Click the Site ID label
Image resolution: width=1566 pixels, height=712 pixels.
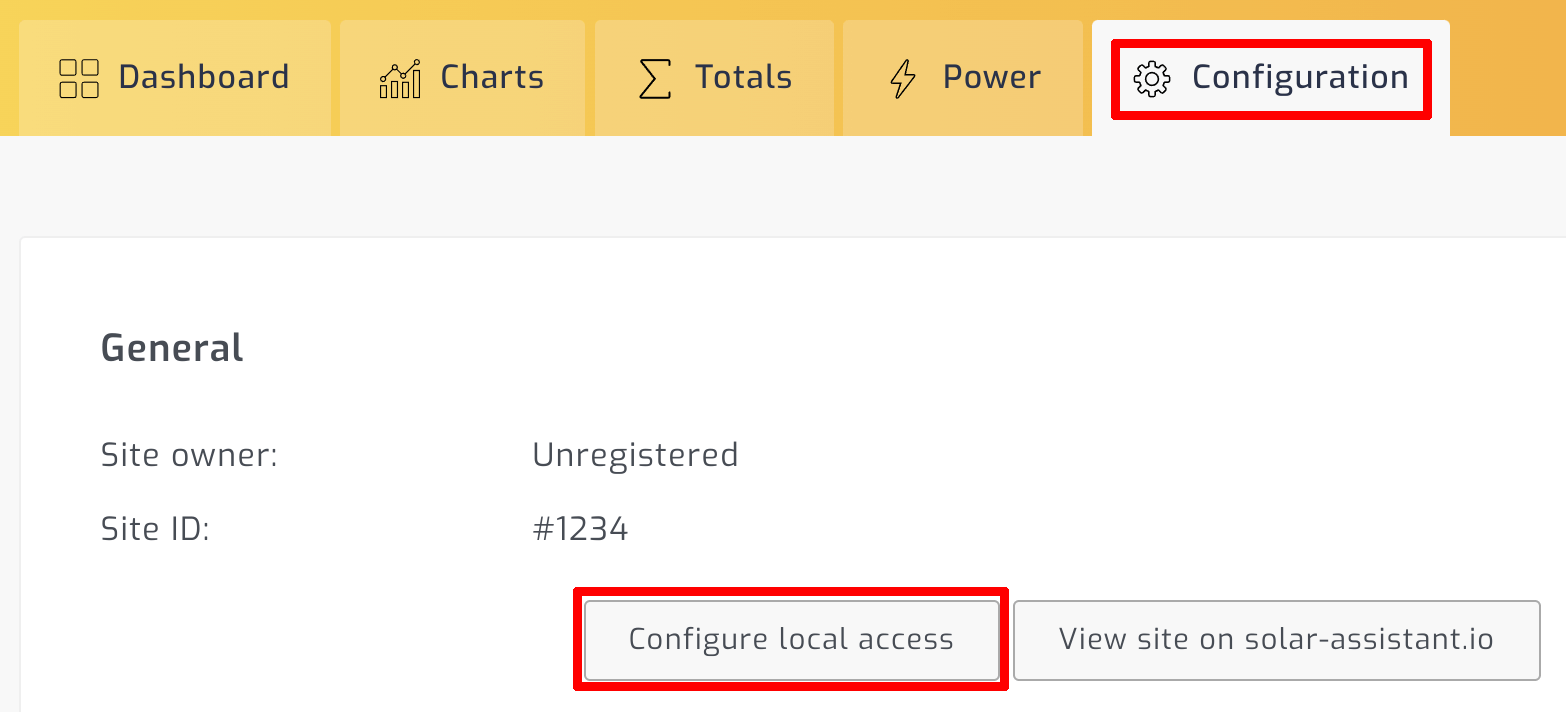[157, 528]
